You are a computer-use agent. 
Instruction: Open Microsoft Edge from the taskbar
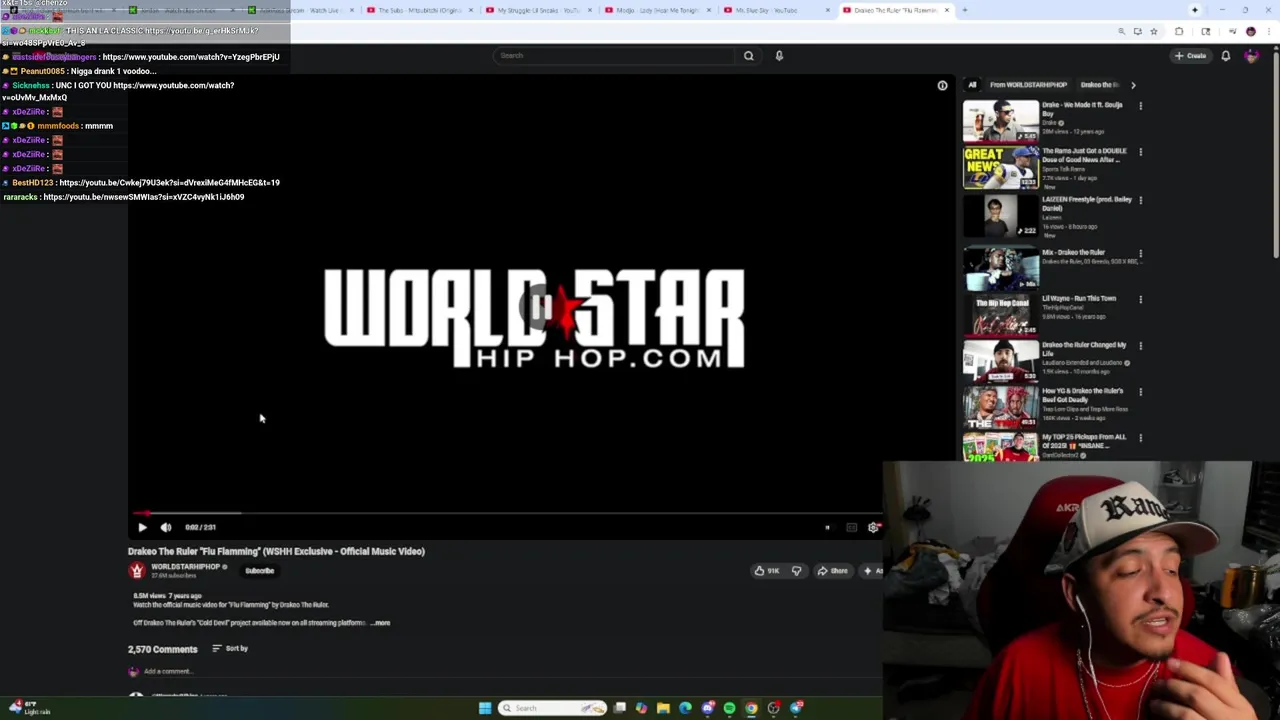click(x=685, y=708)
